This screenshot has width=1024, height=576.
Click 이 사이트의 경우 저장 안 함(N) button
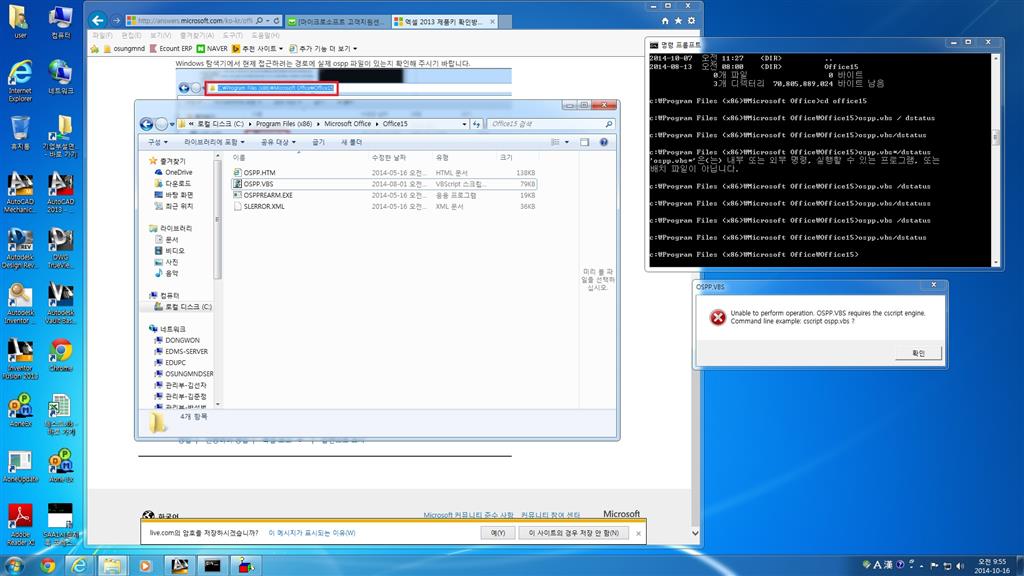(x=574, y=533)
